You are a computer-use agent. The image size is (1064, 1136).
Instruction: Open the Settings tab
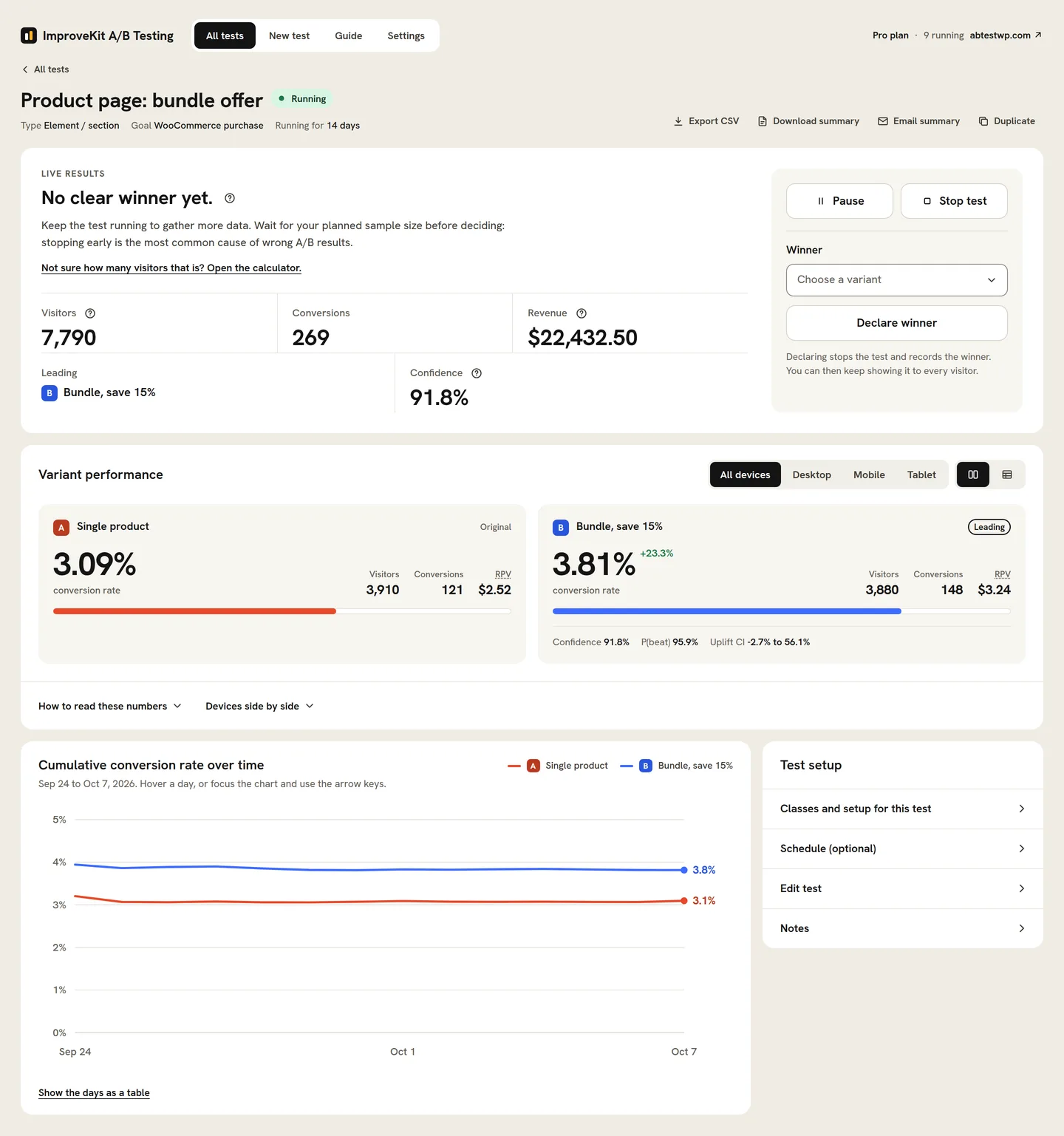[x=406, y=35]
